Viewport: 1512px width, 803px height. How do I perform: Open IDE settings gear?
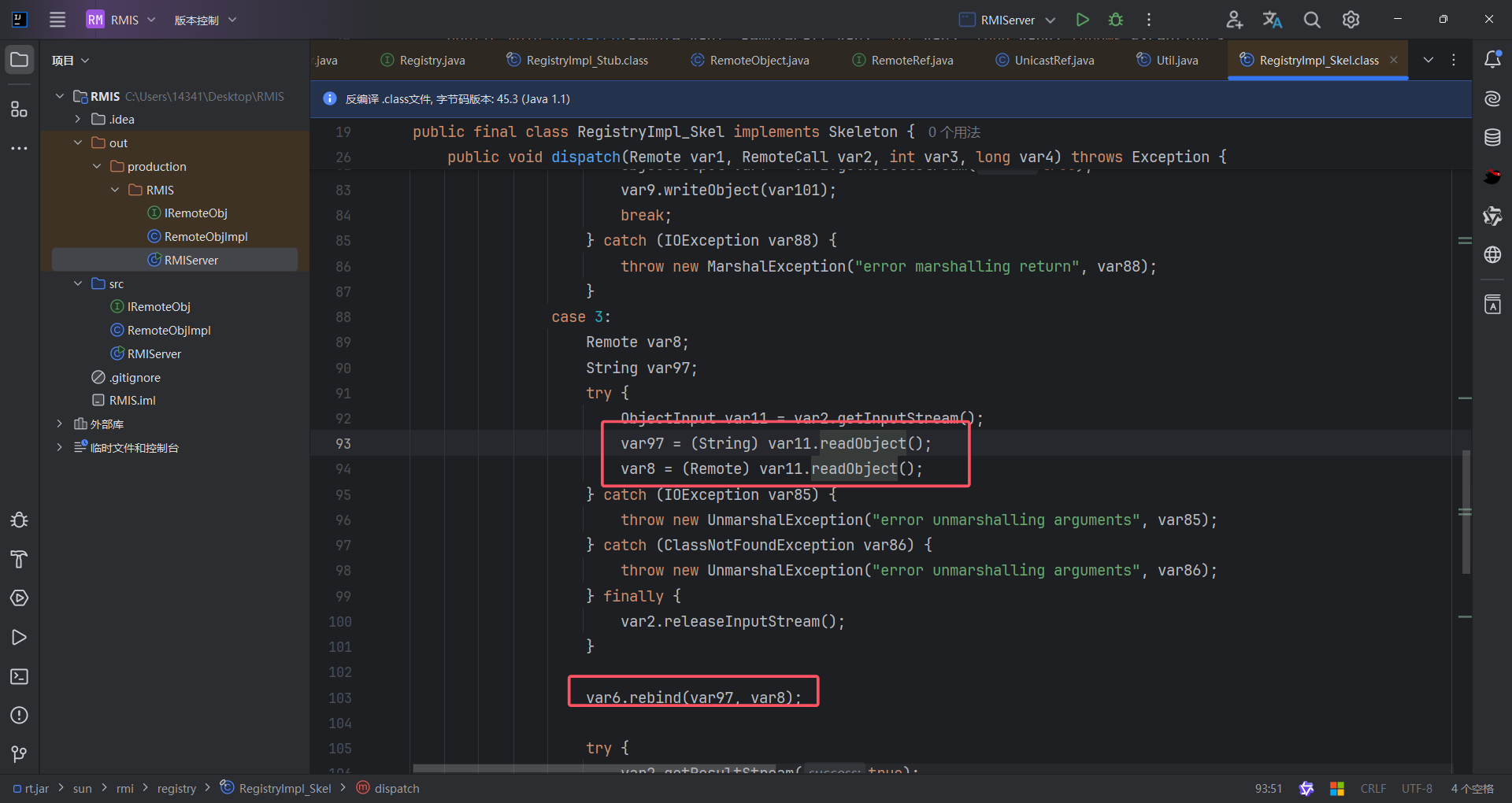pos(1351,20)
